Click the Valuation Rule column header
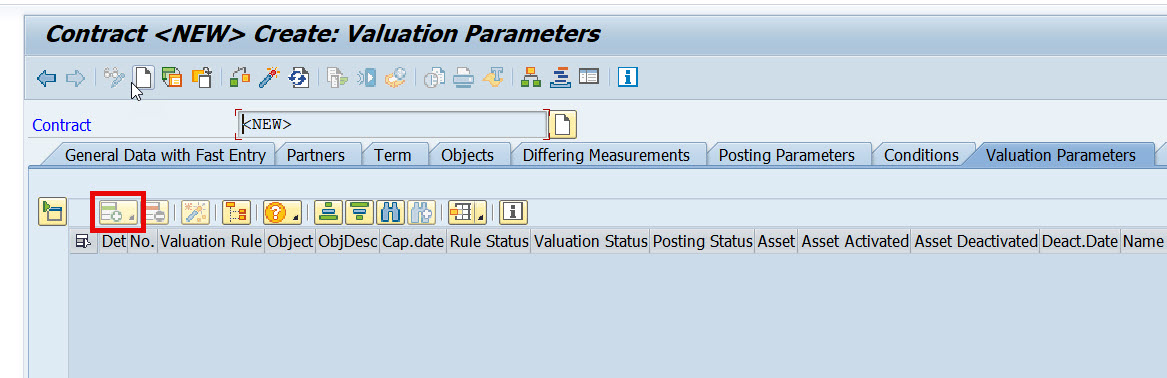This screenshot has height=378, width=1167. [x=211, y=241]
